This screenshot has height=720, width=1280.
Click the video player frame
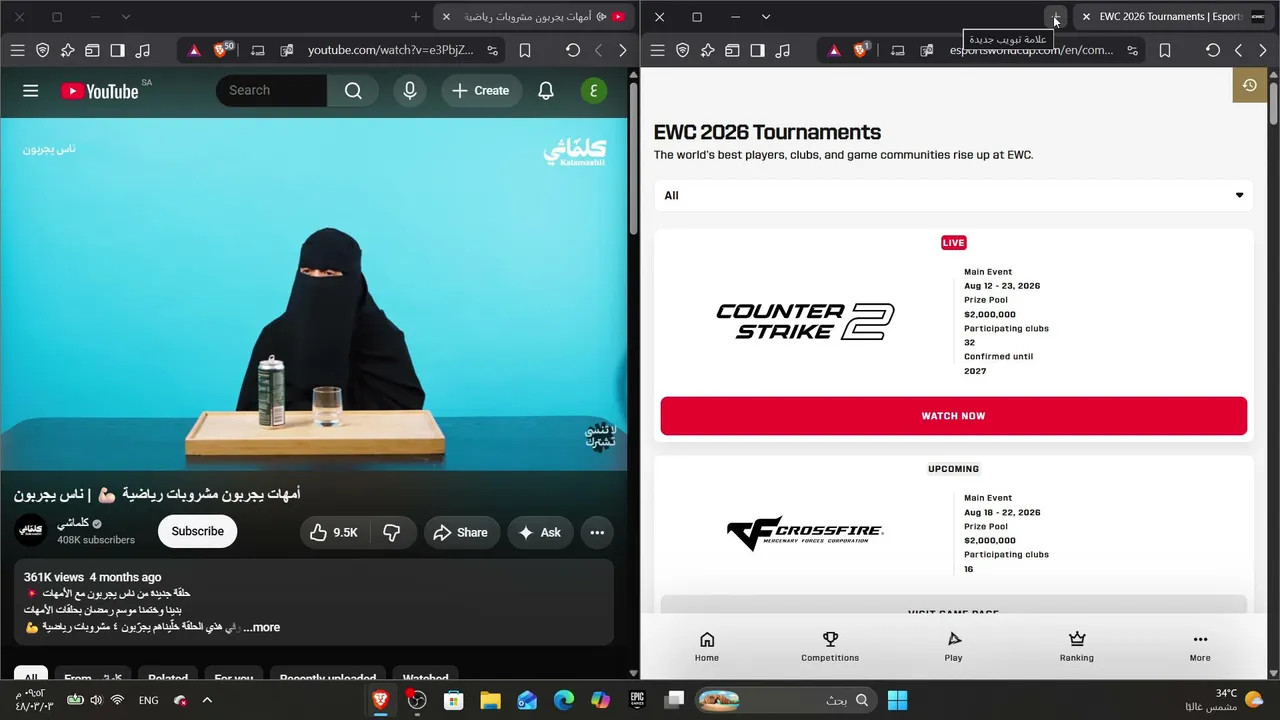[x=314, y=294]
